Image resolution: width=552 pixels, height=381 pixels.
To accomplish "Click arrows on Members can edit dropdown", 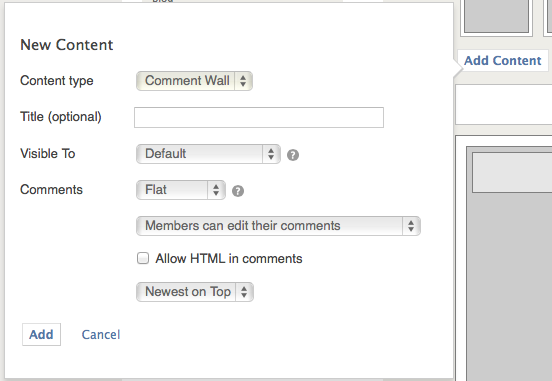I will (x=411, y=226).
